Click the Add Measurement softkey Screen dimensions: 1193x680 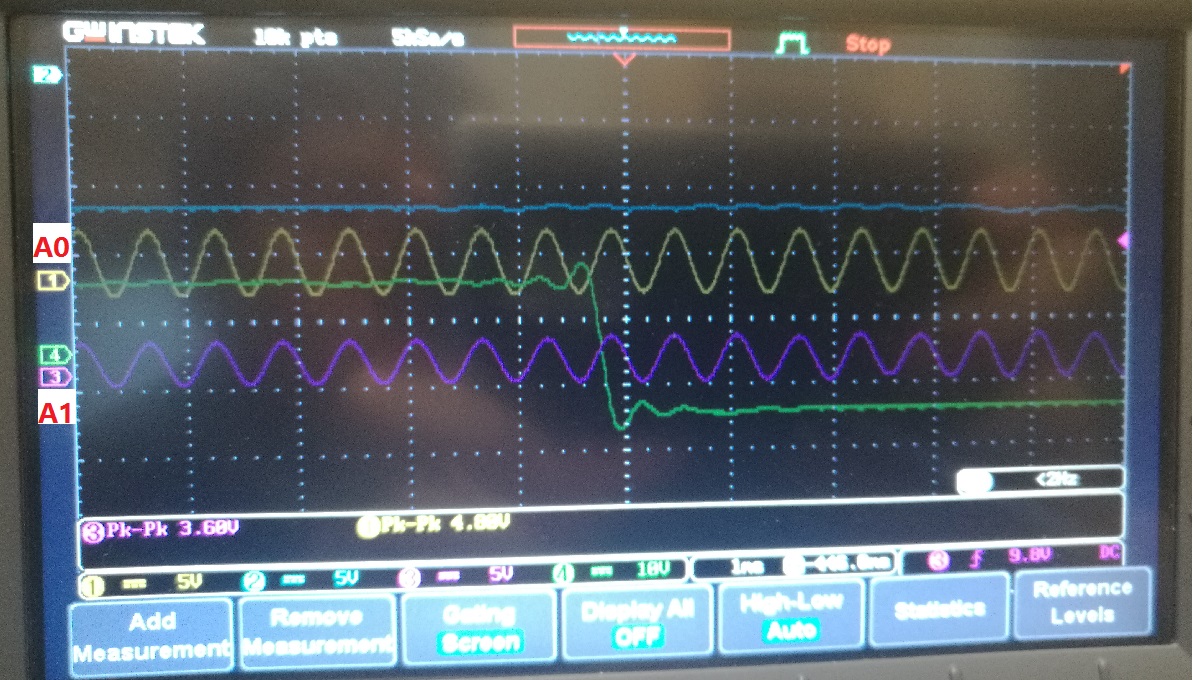[151, 636]
